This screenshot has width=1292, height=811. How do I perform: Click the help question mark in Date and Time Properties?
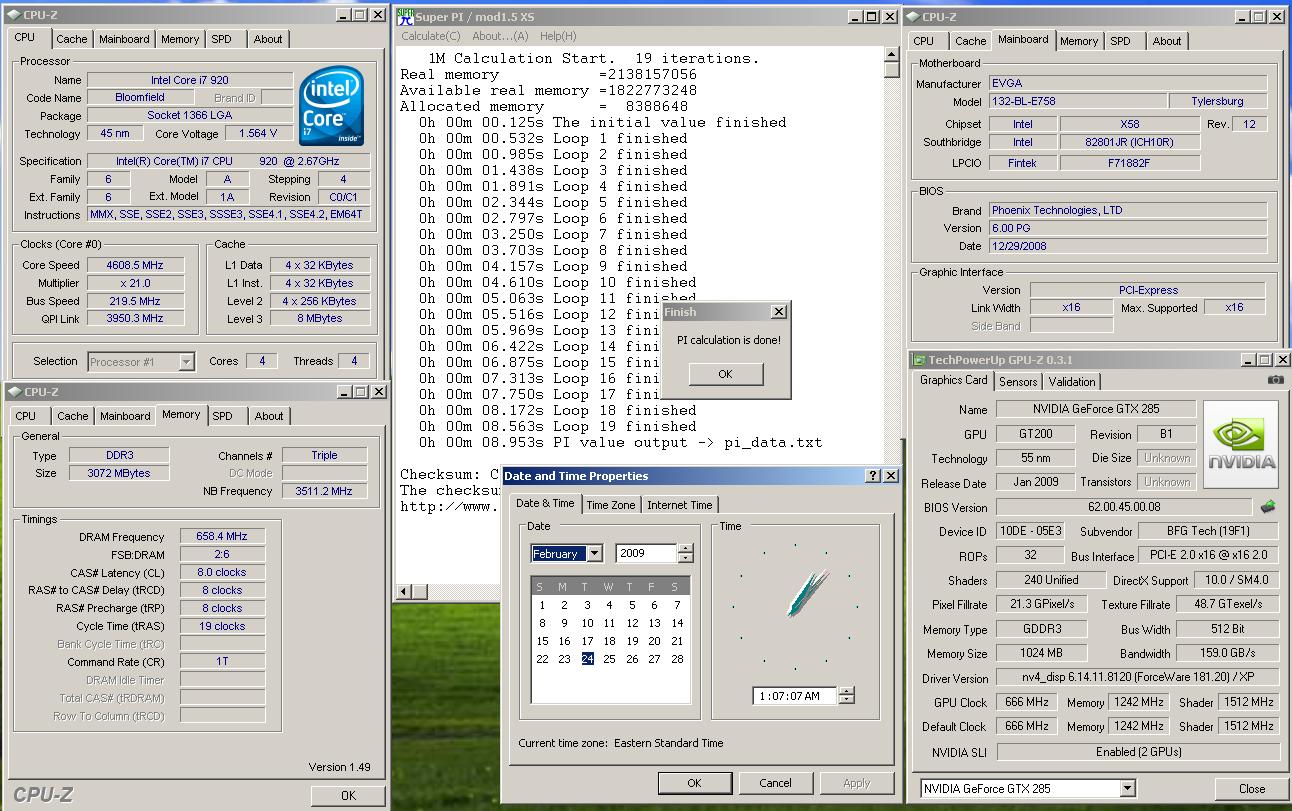(872, 476)
